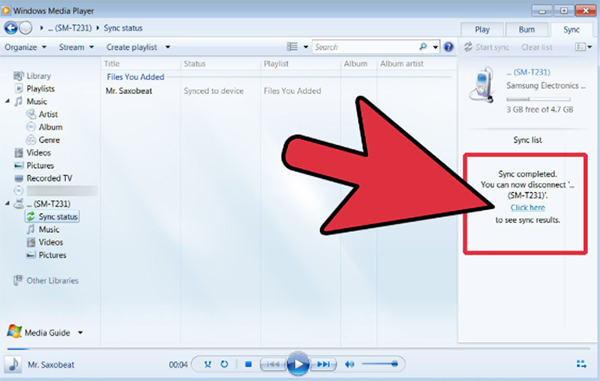Click the Synced to device status

(x=214, y=91)
